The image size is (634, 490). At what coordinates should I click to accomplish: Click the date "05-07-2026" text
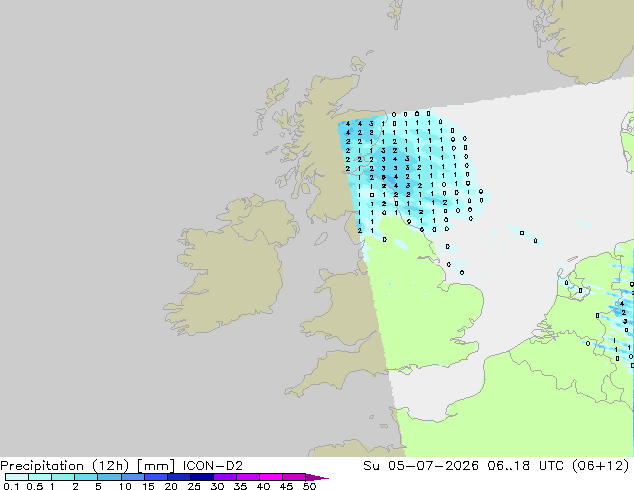[x=433, y=466]
